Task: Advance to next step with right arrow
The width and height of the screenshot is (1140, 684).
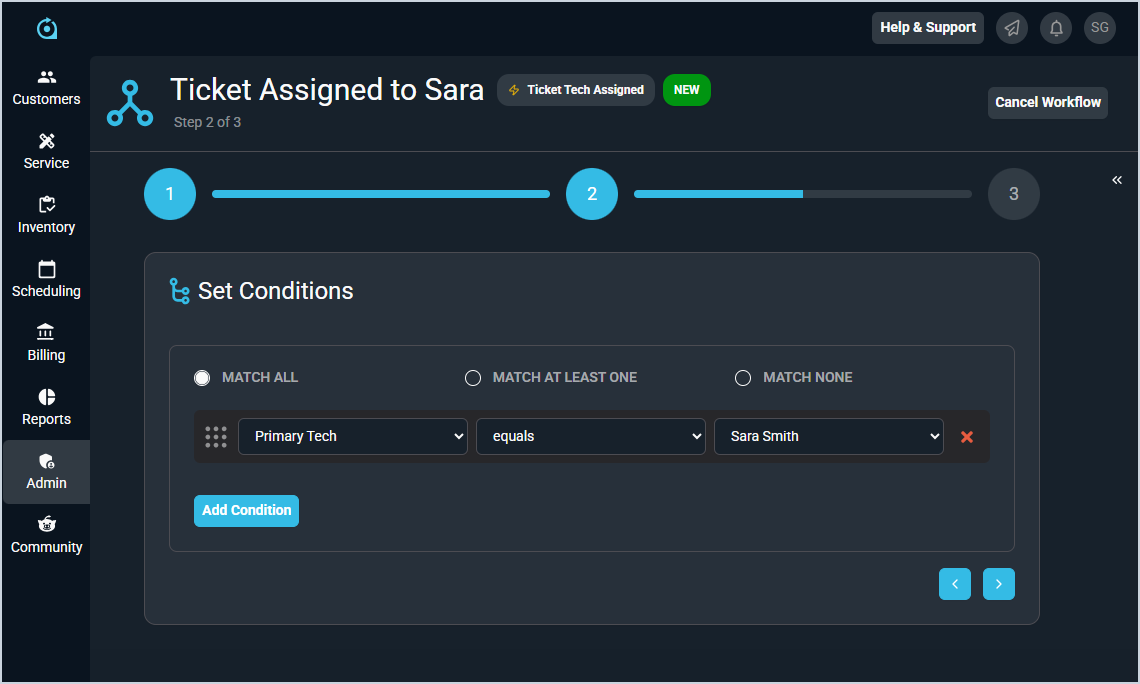Action: 999,584
